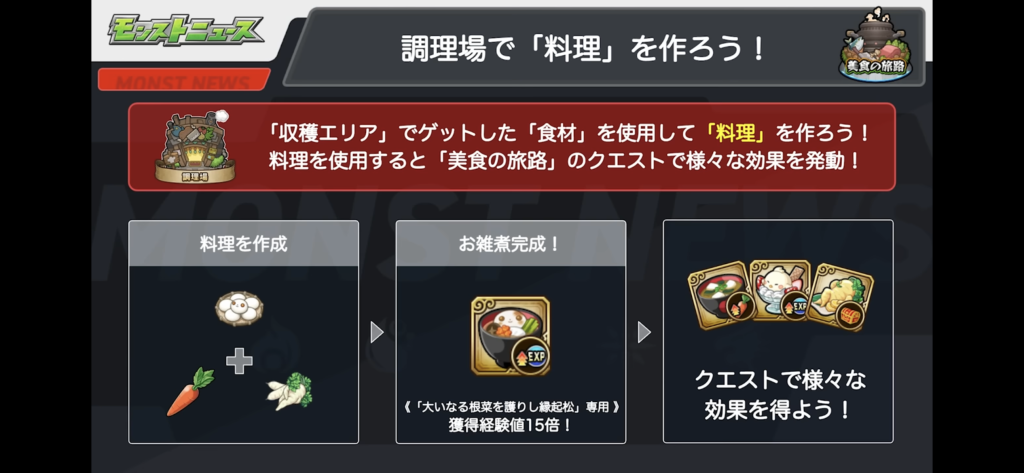This screenshot has width=1024, height=473.
Task: Click arrow between お雑煮完成 and effects panels
Action: (x=645, y=333)
